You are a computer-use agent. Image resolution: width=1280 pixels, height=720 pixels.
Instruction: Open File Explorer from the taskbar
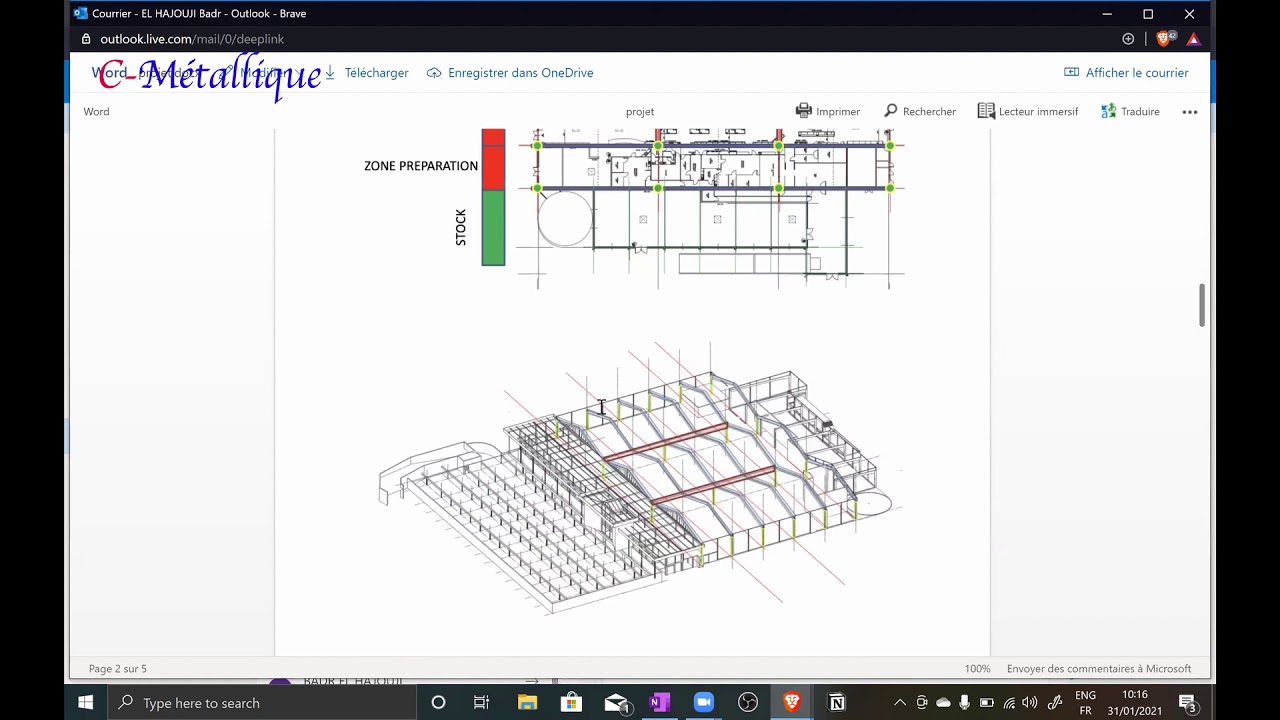click(527, 703)
